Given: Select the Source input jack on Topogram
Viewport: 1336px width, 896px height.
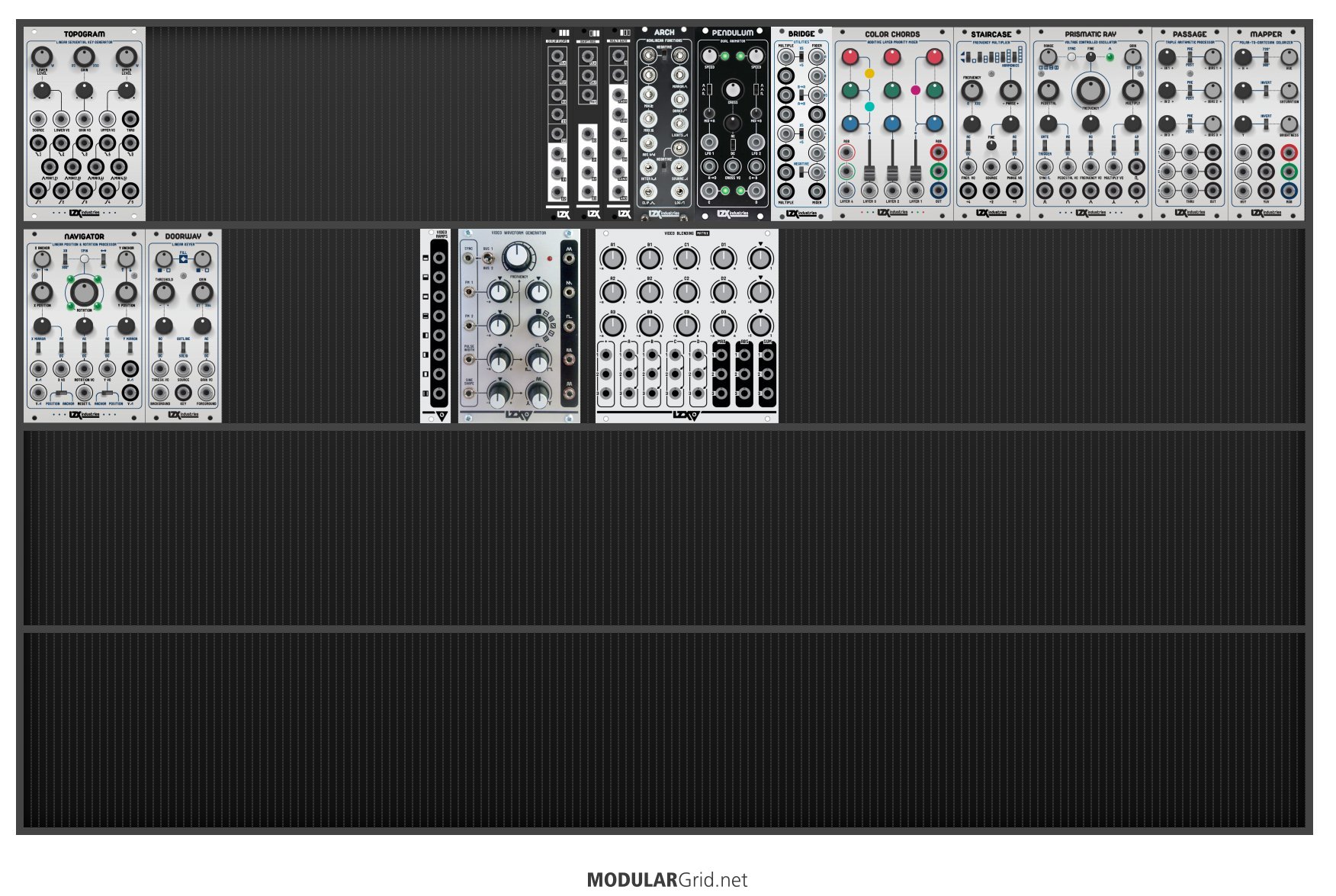Looking at the screenshot, I should tap(38, 119).
